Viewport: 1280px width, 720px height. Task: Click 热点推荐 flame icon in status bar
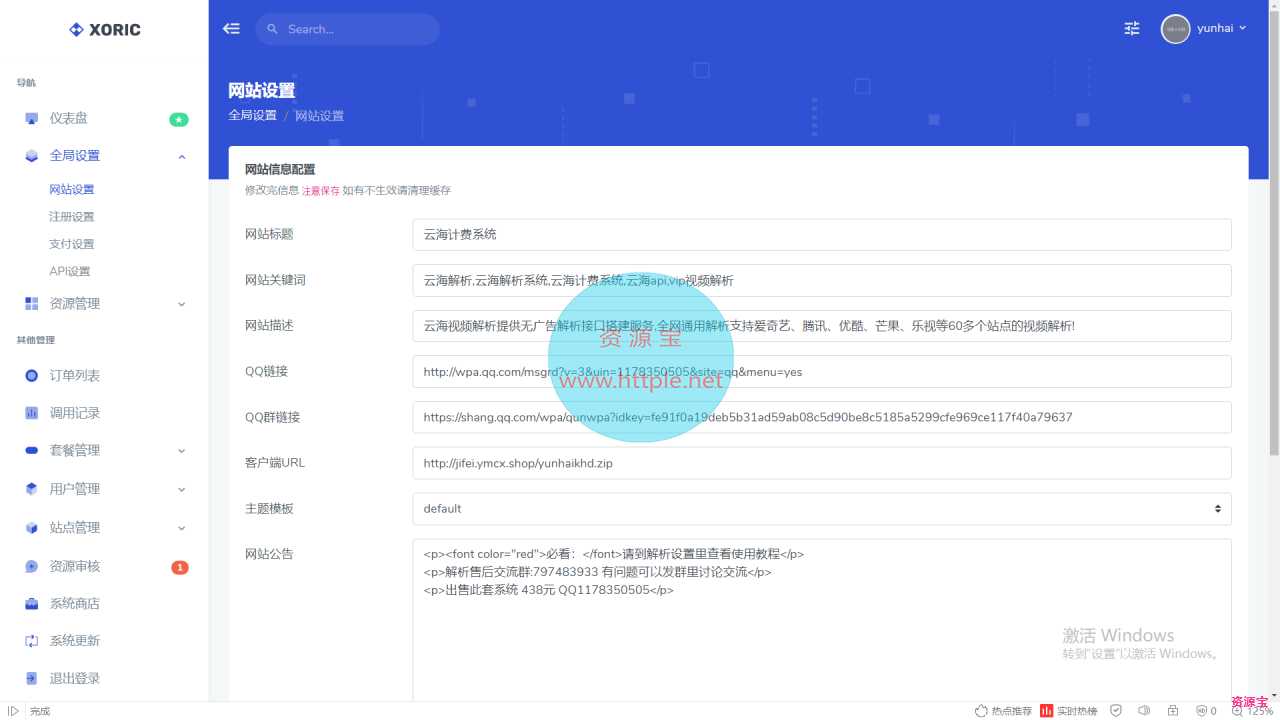[x=981, y=711]
